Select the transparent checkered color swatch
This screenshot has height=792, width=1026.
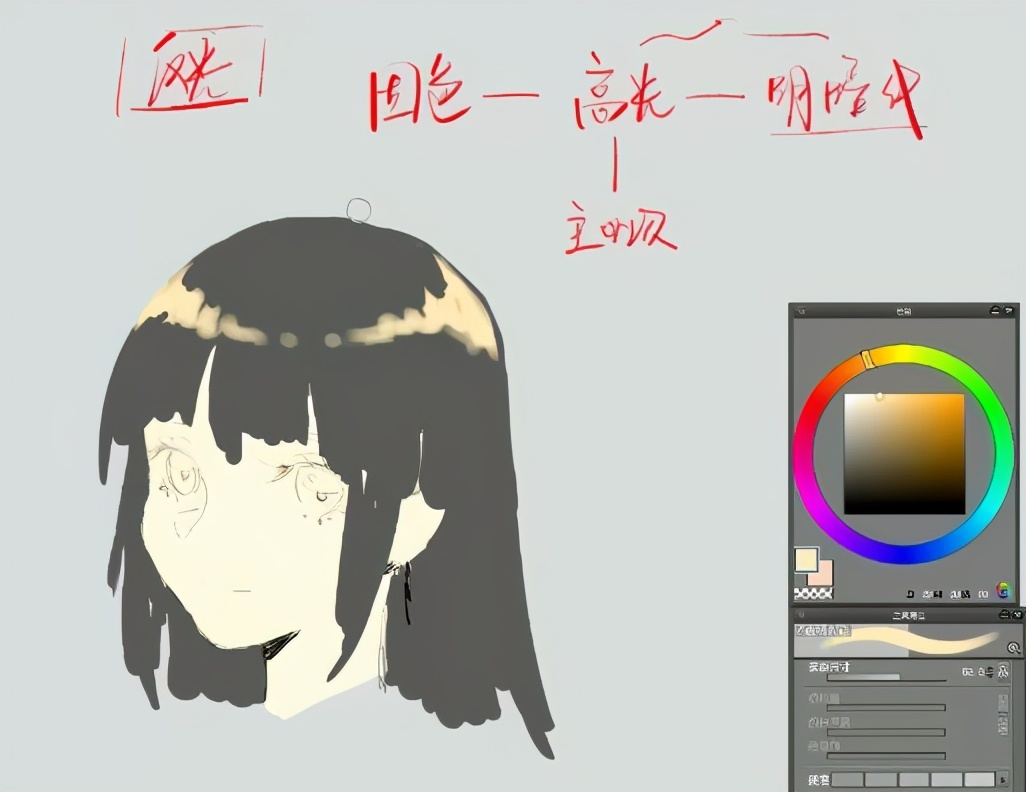click(x=812, y=593)
